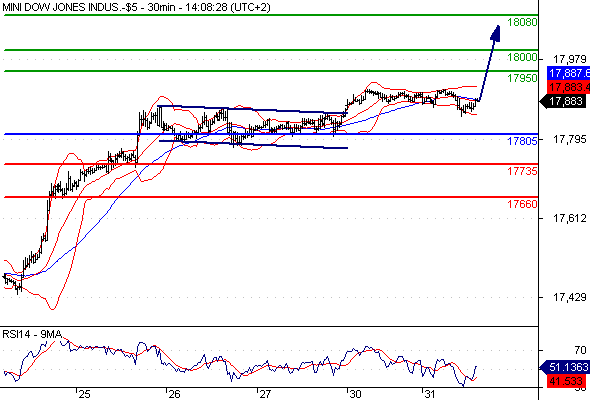The image size is (590, 400).
Task: Select the 17950 resistance level label
Action: coord(522,78)
